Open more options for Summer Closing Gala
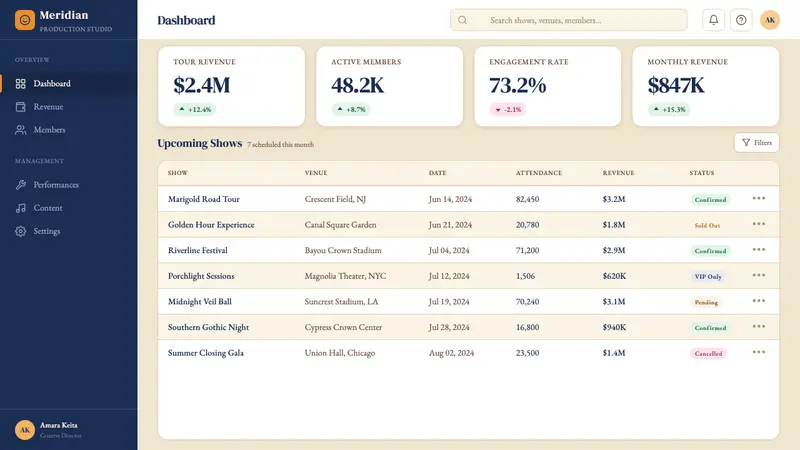The width and height of the screenshot is (800, 450). click(x=759, y=352)
